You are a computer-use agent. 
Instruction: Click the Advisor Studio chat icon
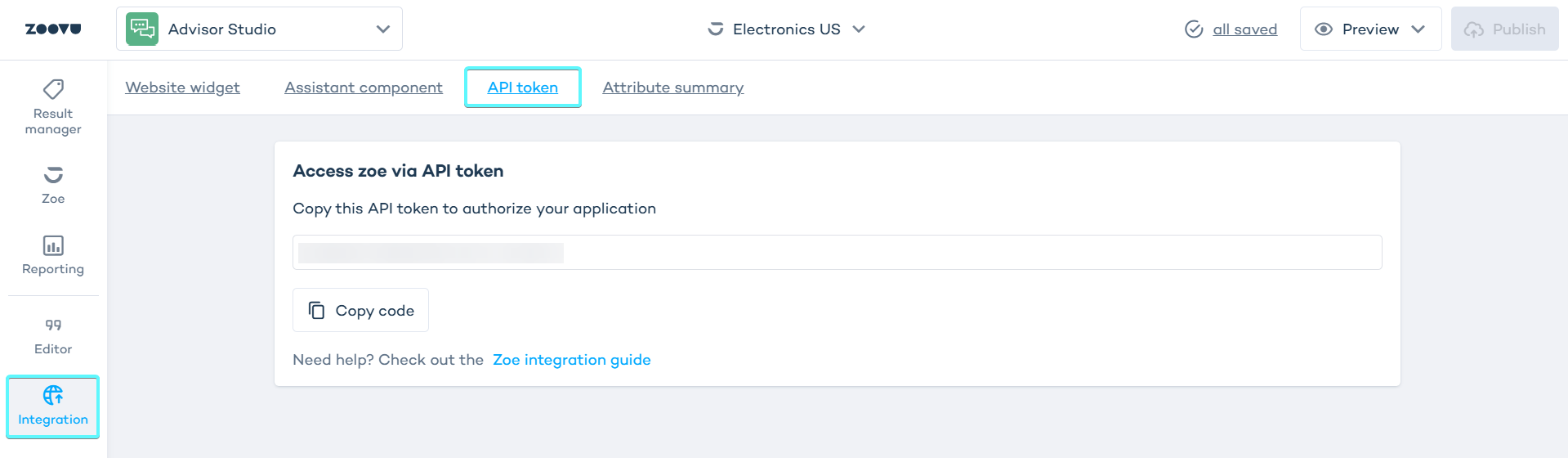[142, 29]
